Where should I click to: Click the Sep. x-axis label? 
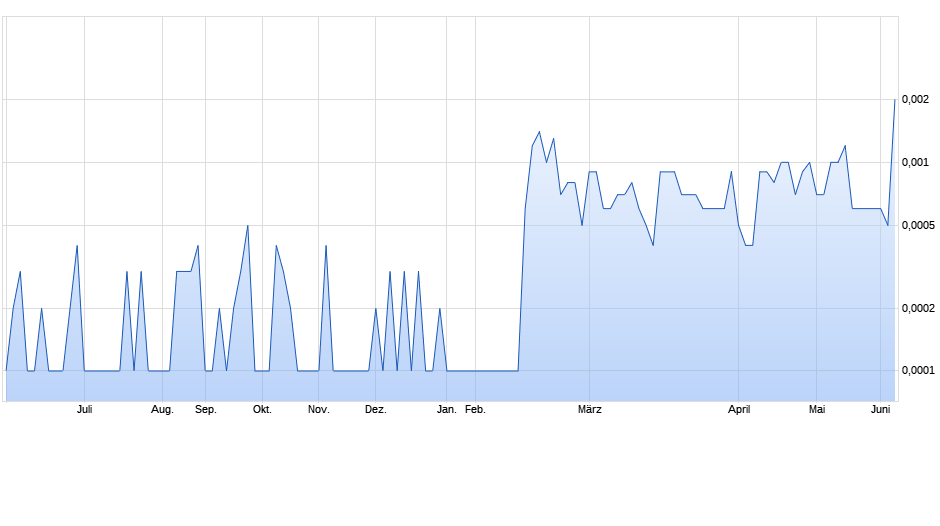pyautogui.click(x=206, y=410)
